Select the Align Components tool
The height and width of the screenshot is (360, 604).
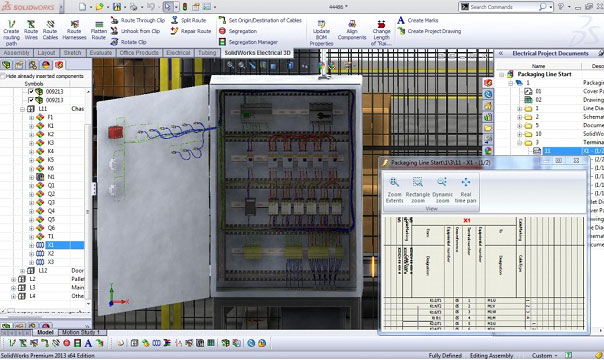click(x=352, y=24)
